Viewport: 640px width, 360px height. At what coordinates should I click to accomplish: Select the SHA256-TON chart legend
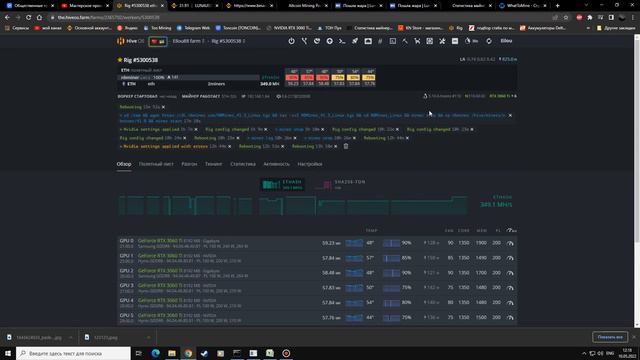click(x=340, y=185)
